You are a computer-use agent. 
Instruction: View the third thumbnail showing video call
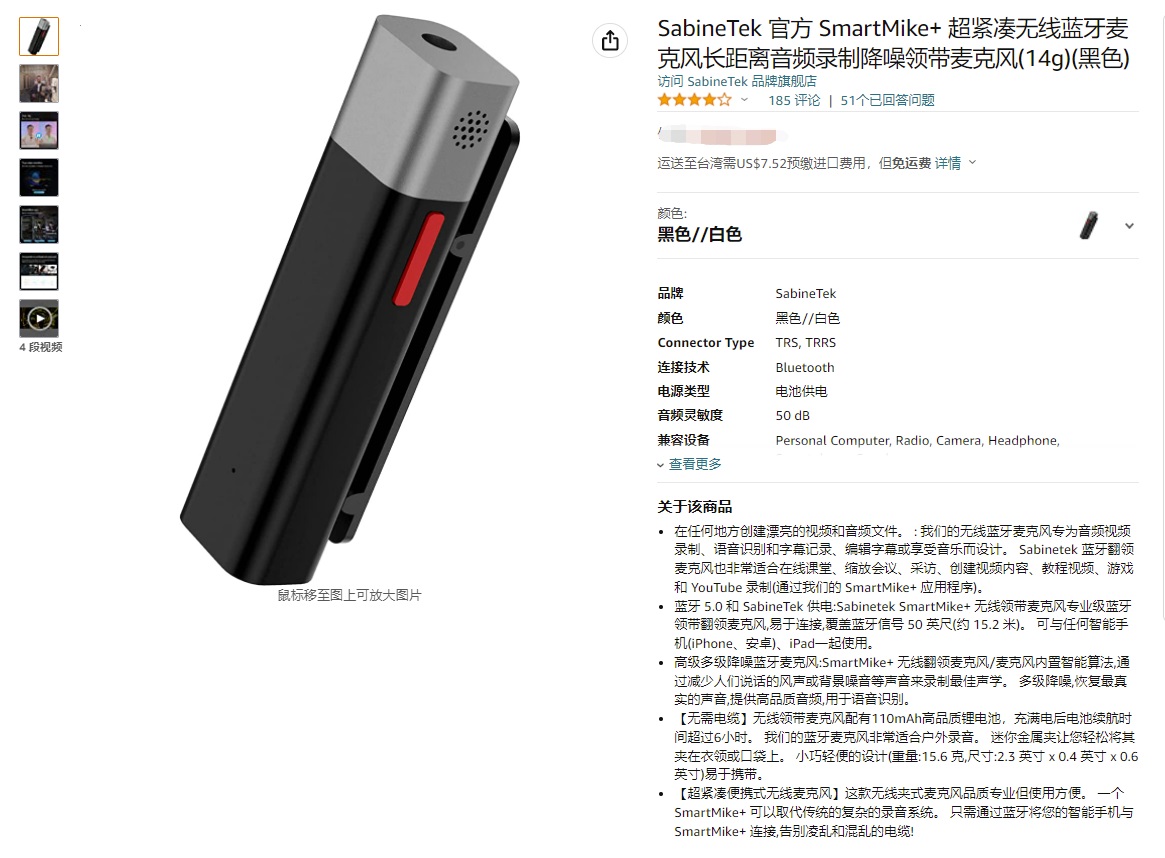(39, 131)
